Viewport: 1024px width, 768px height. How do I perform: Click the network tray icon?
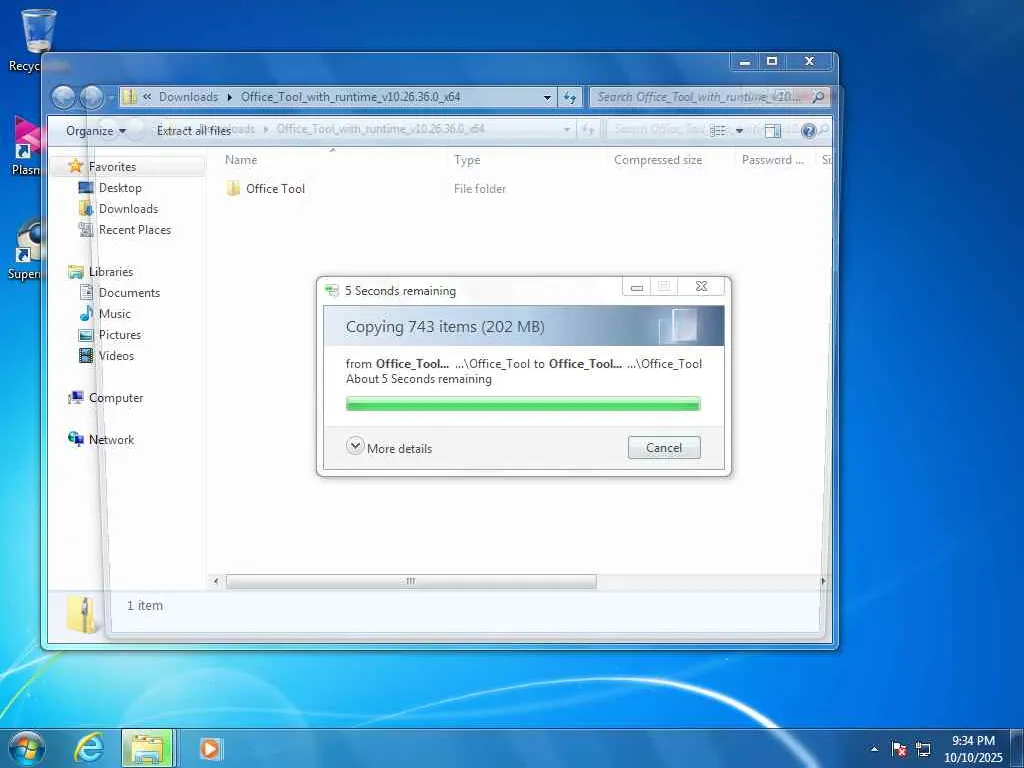click(x=923, y=748)
